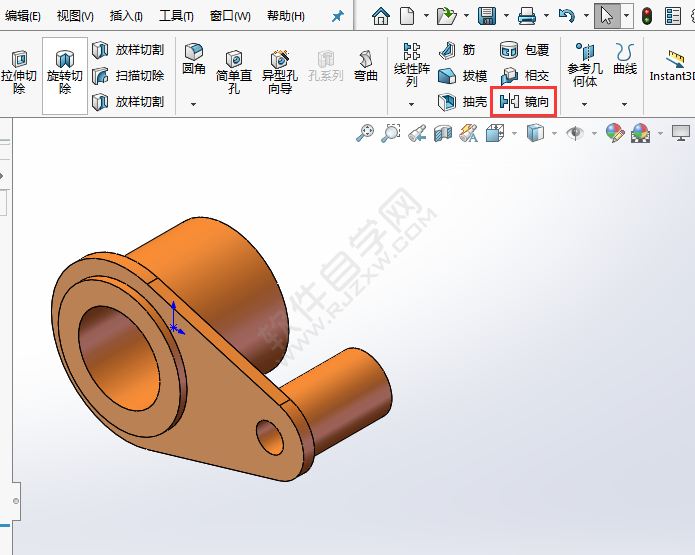Expand the Open file dropdown arrow
The image size is (695, 555).
click(x=466, y=16)
